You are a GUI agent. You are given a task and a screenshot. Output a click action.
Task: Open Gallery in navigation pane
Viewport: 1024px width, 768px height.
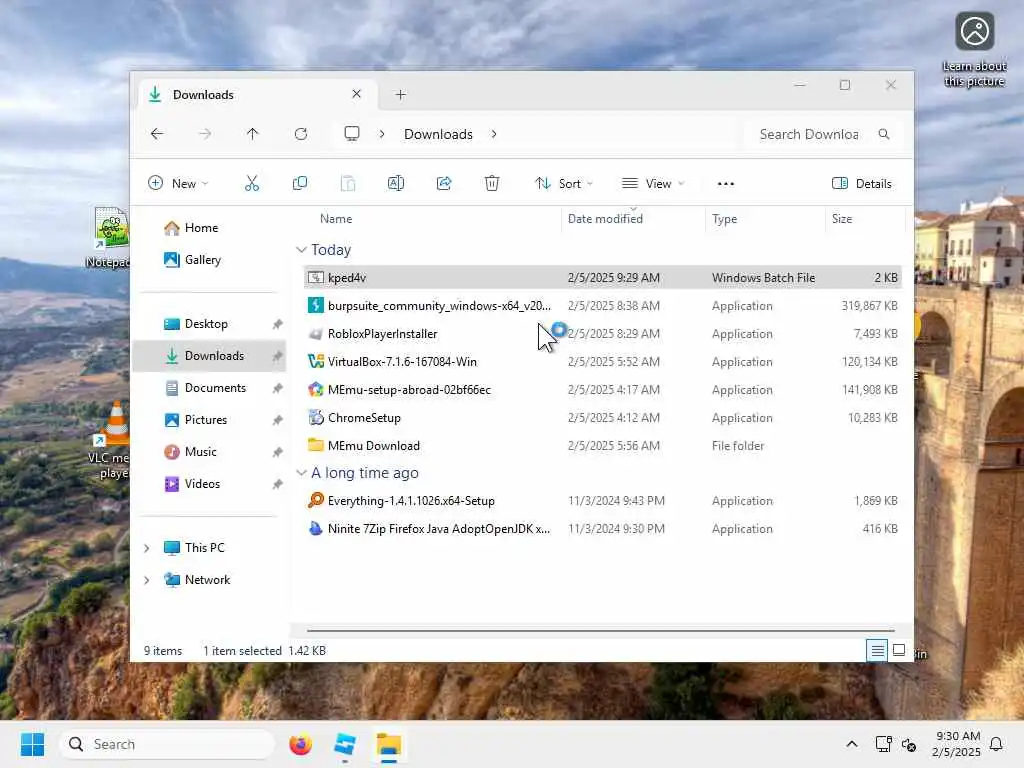point(209,260)
